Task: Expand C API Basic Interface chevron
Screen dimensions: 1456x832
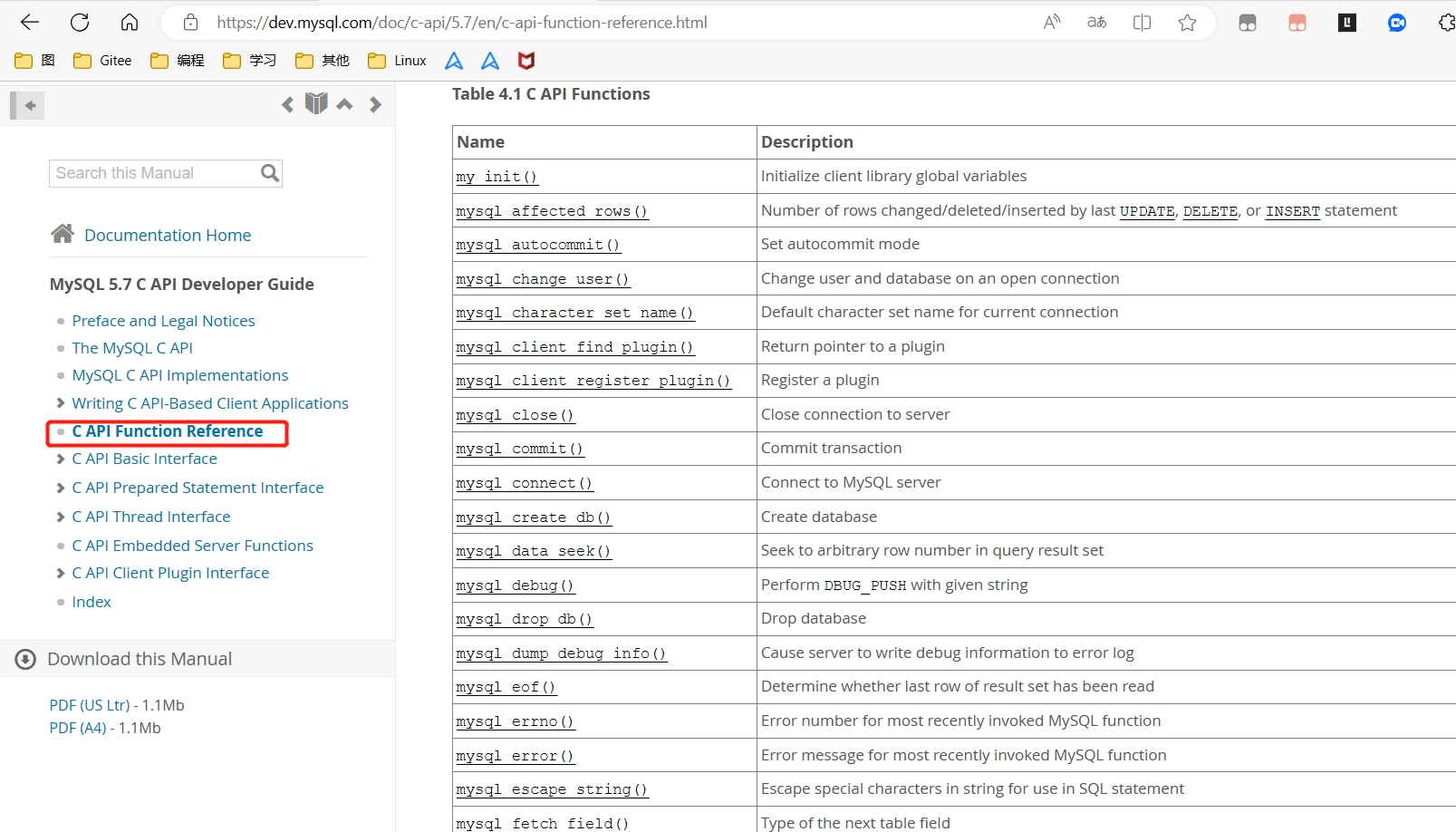Action: tap(61, 460)
